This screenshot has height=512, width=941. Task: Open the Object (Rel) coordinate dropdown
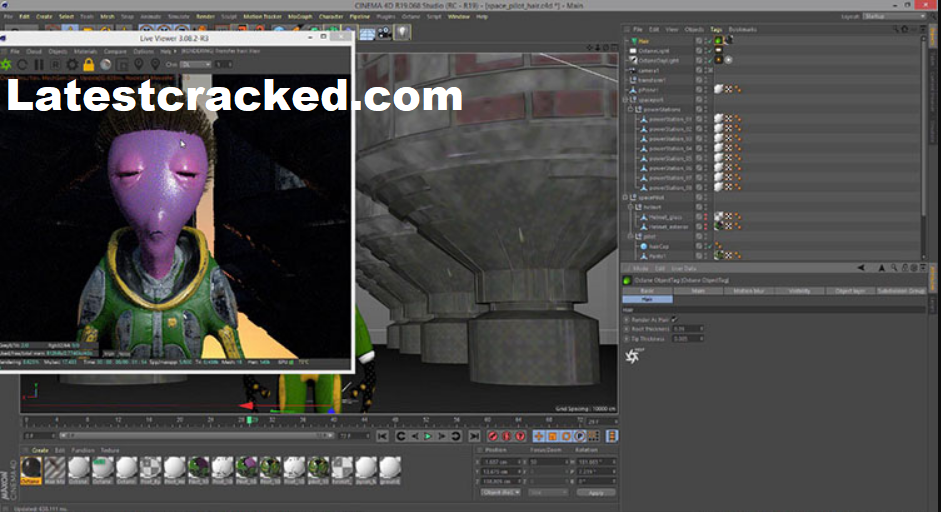point(501,492)
